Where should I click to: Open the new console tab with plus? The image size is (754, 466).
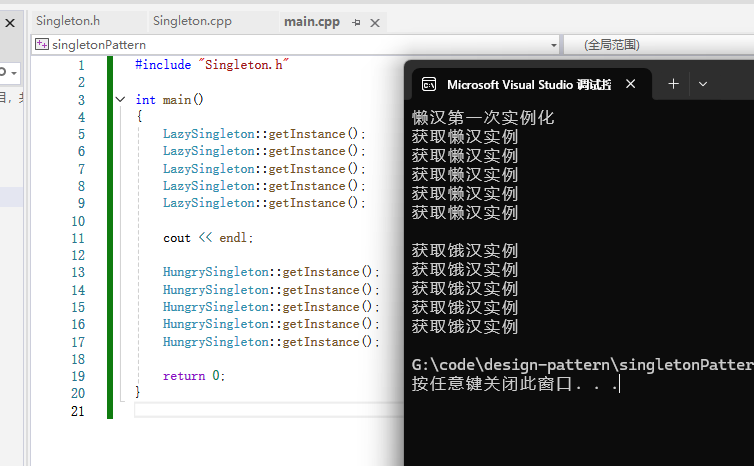[673, 84]
